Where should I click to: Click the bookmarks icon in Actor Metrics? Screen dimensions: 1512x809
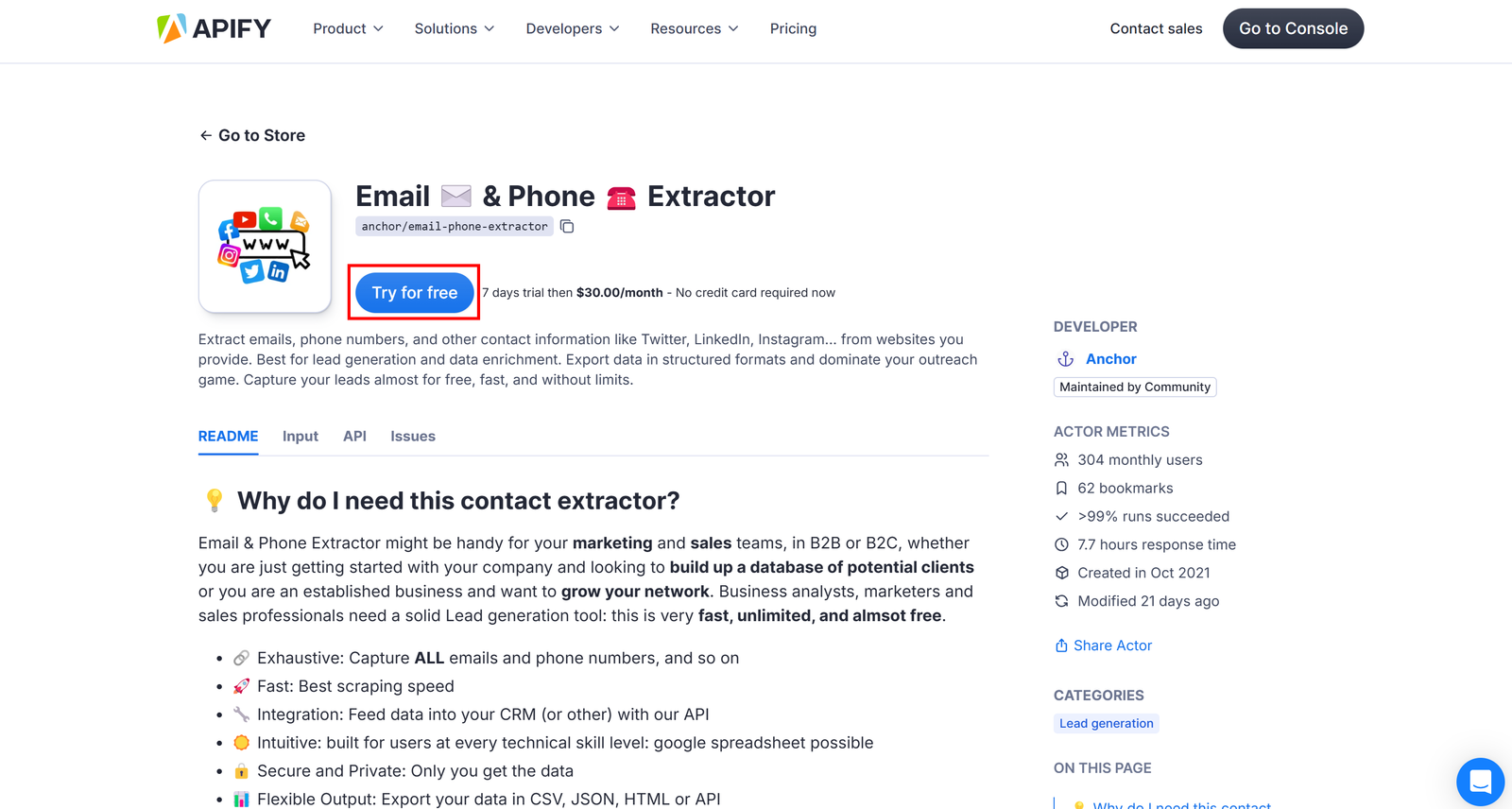[1062, 488]
